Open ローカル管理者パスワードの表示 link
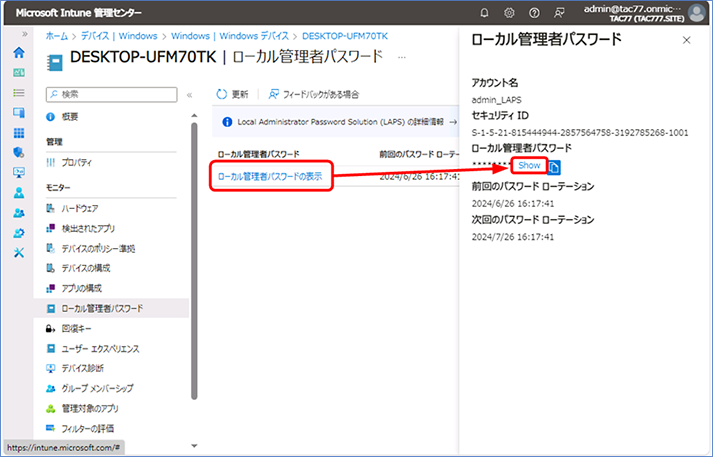The height and width of the screenshot is (457, 713). point(270,176)
